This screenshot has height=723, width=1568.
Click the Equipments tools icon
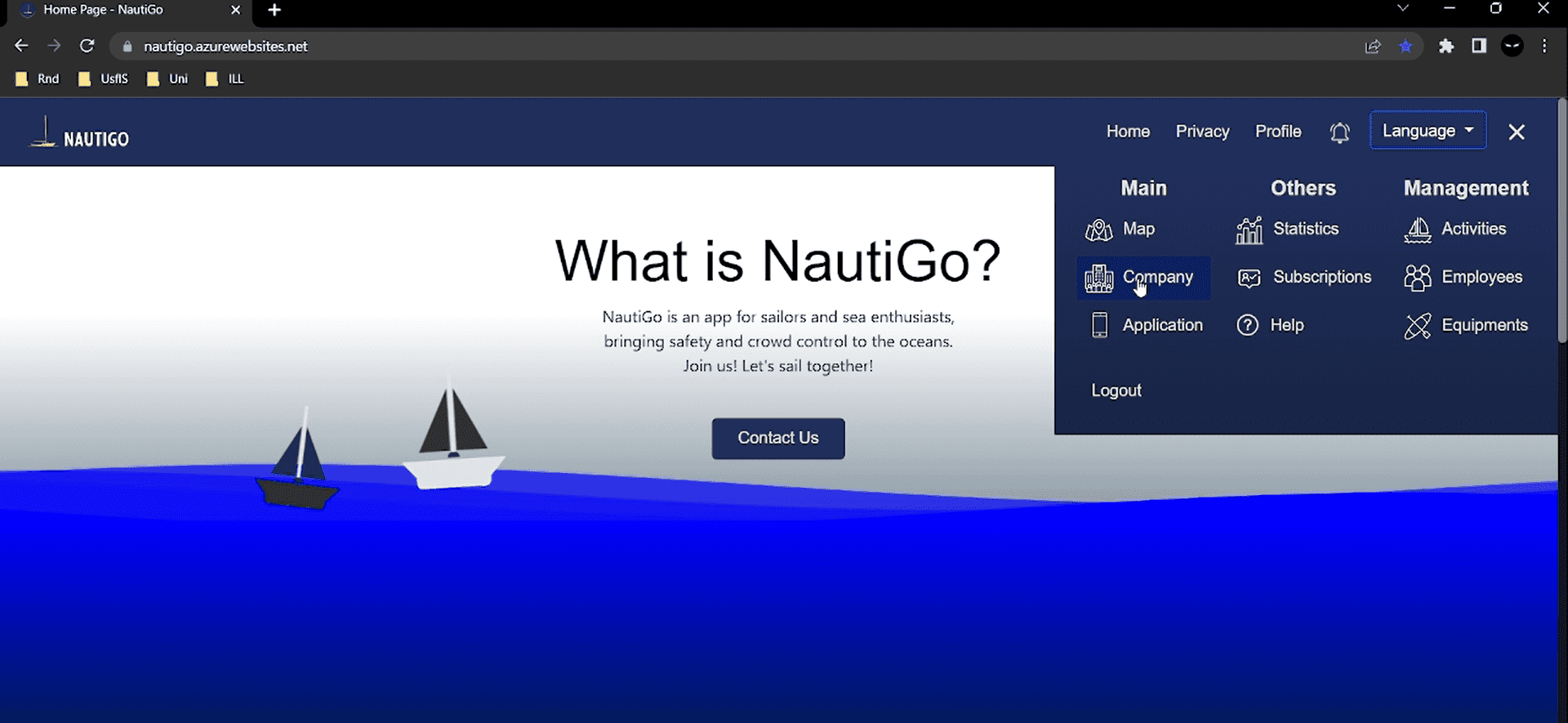pyautogui.click(x=1418, y=326)
